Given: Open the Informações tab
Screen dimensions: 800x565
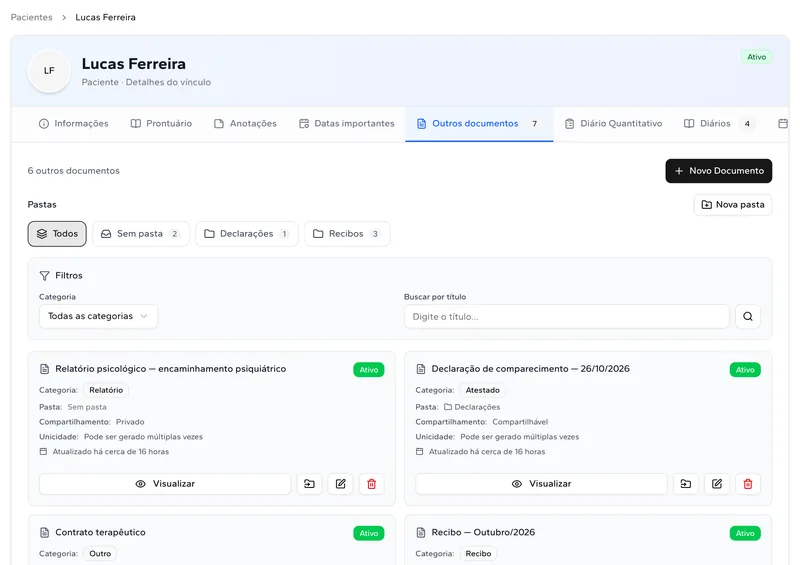Looking at the screenshot, I should pyautogui.click(x=73, y=124).
